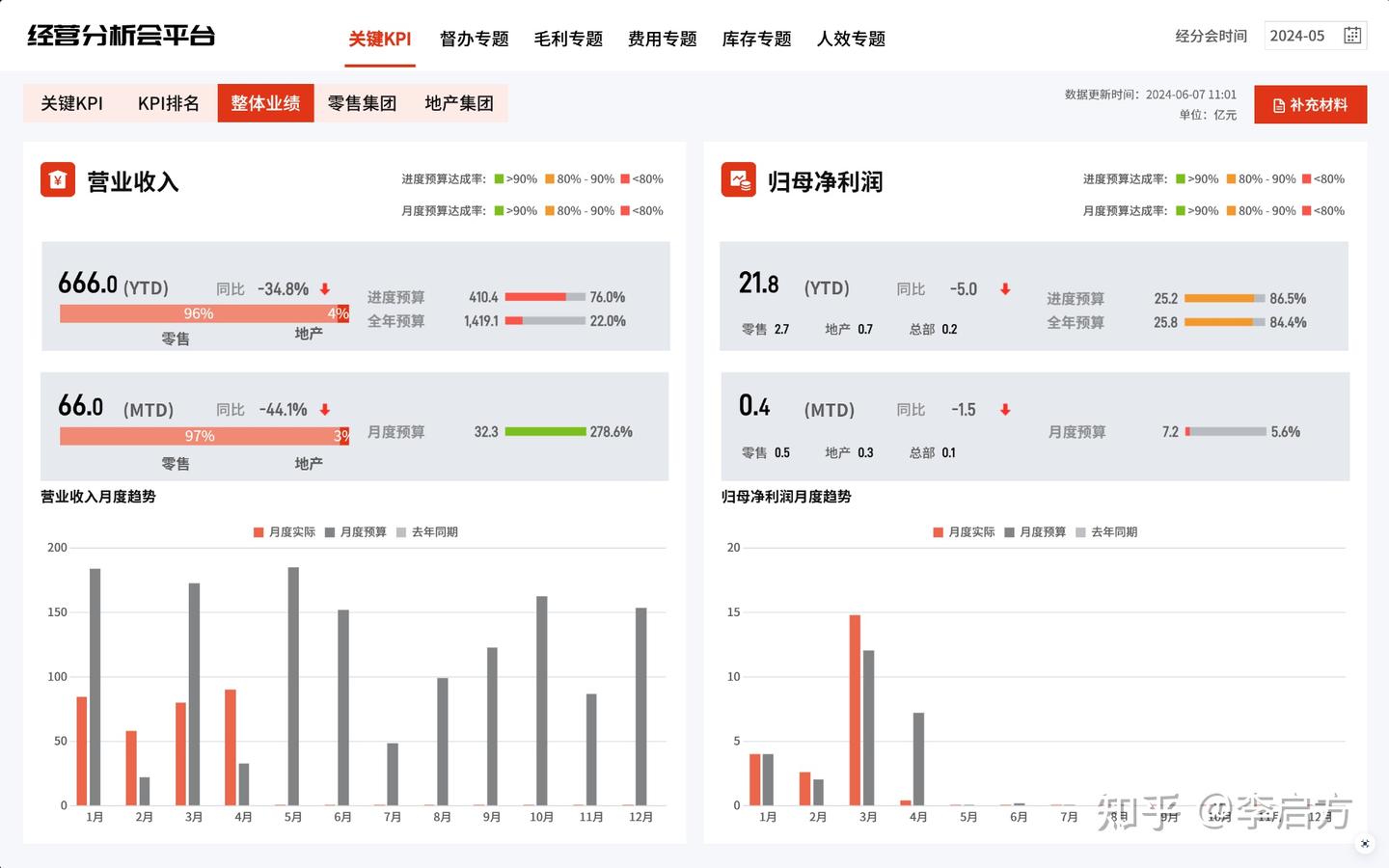
Task: Click the document icon on 补充材料 button
Action: (x=1277, y=104)
